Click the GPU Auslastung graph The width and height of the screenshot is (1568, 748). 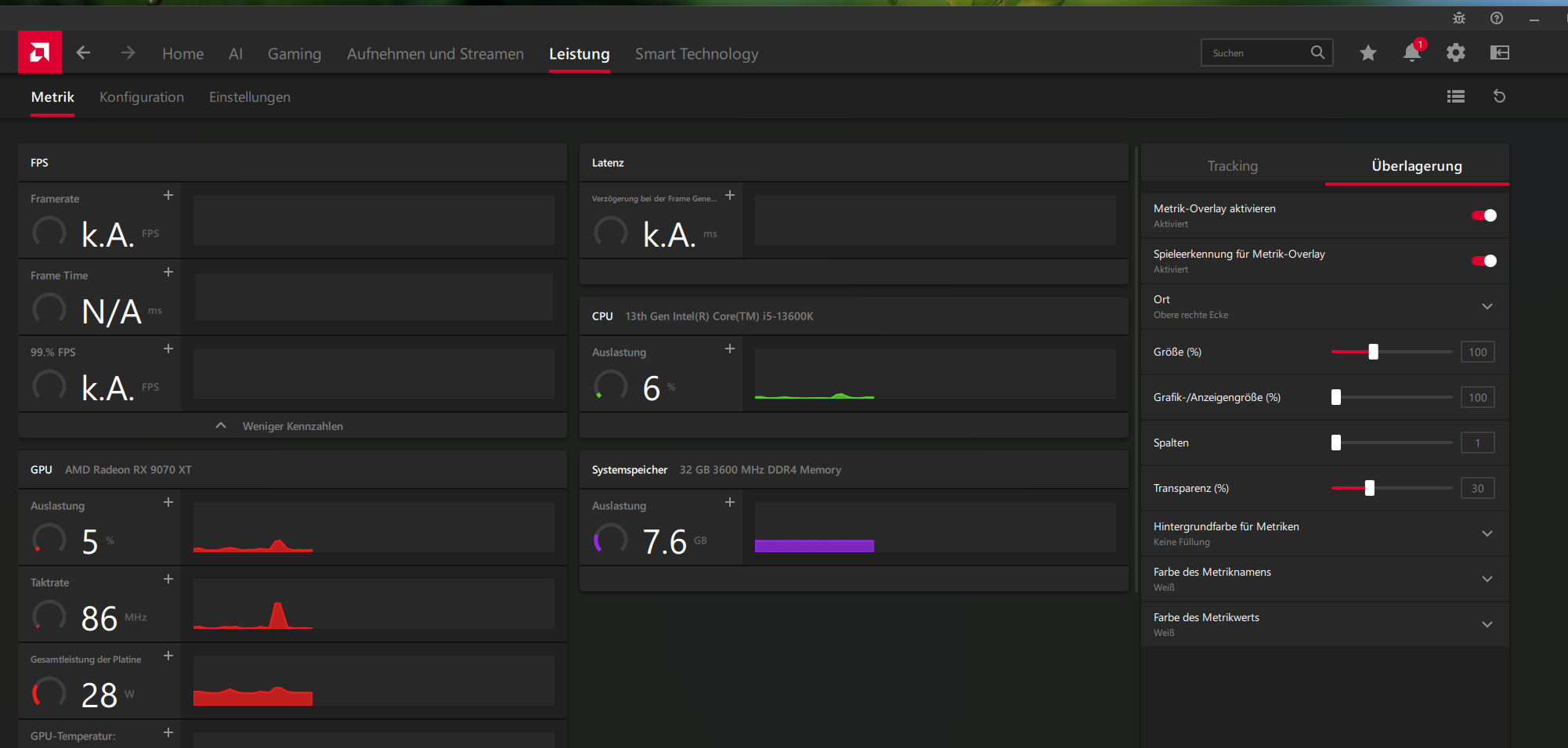click(374, 527)
